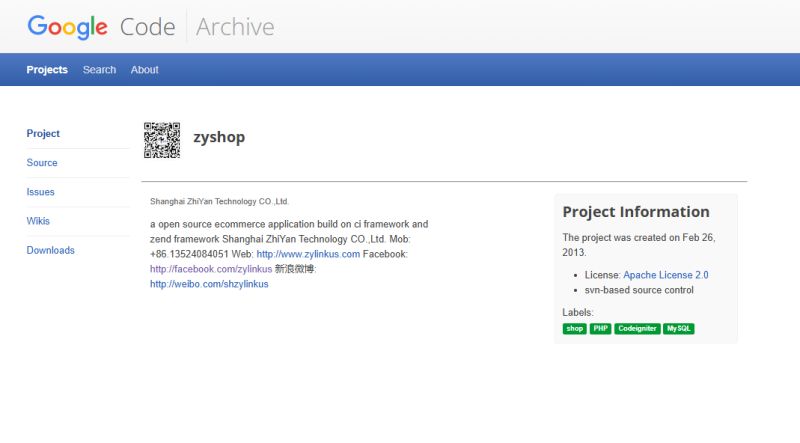800x443 pixels.
Task: Go to the Source sidebar section
Action: point(42,163)
